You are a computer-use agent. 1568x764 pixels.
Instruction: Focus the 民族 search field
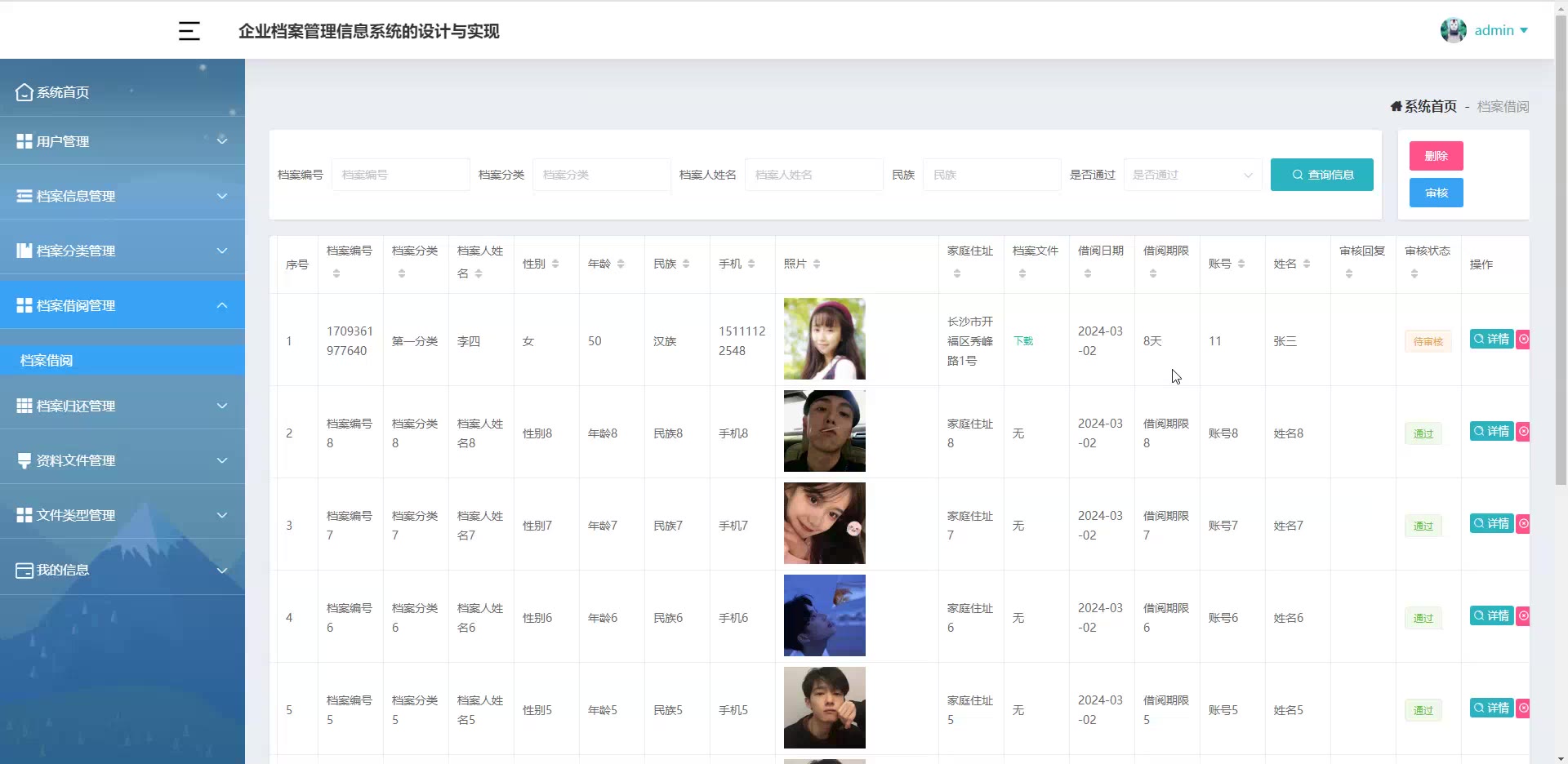(x=991, y=175)
